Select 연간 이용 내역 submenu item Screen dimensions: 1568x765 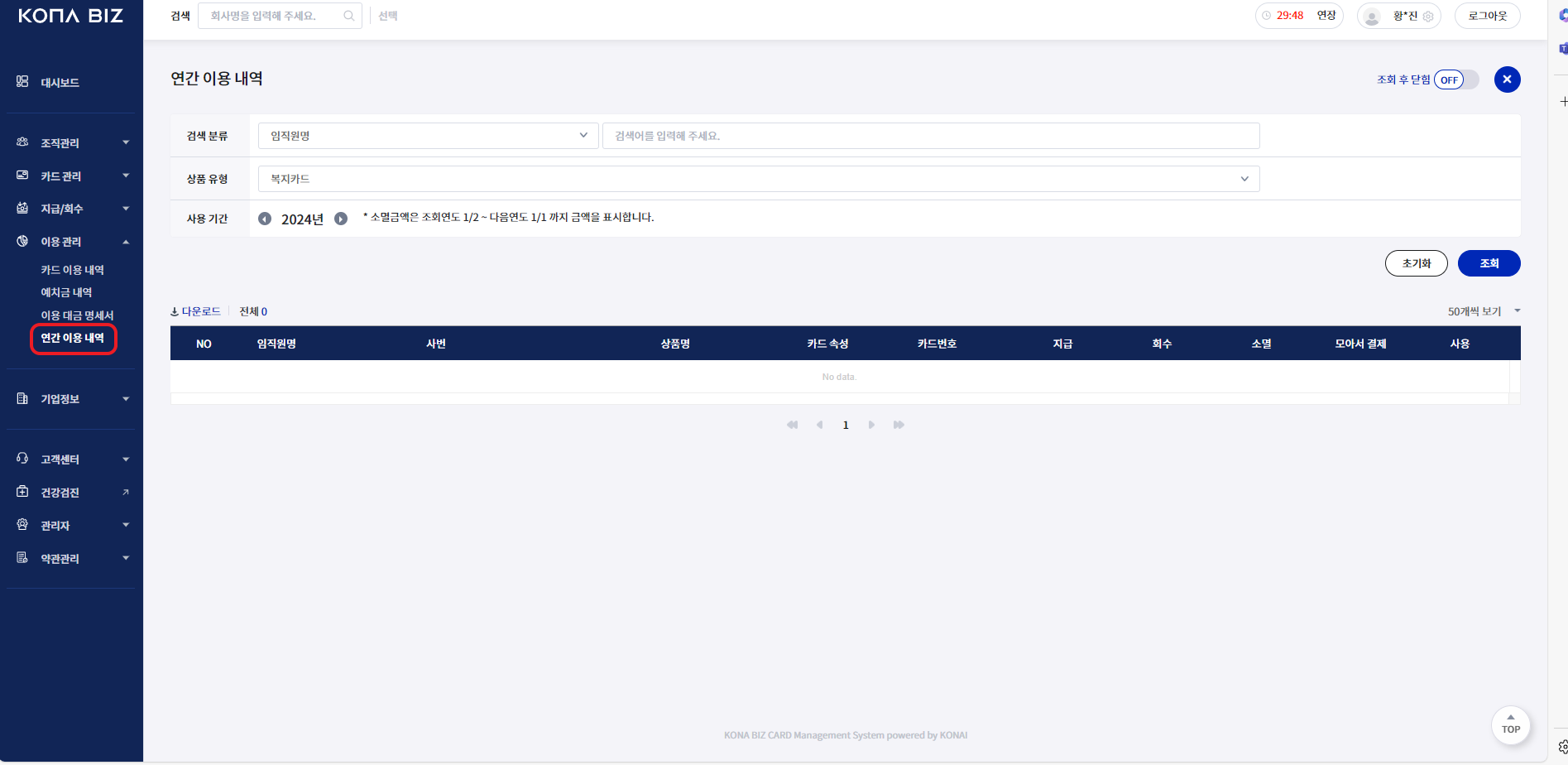pyautogui.click(x=73, y=338)
